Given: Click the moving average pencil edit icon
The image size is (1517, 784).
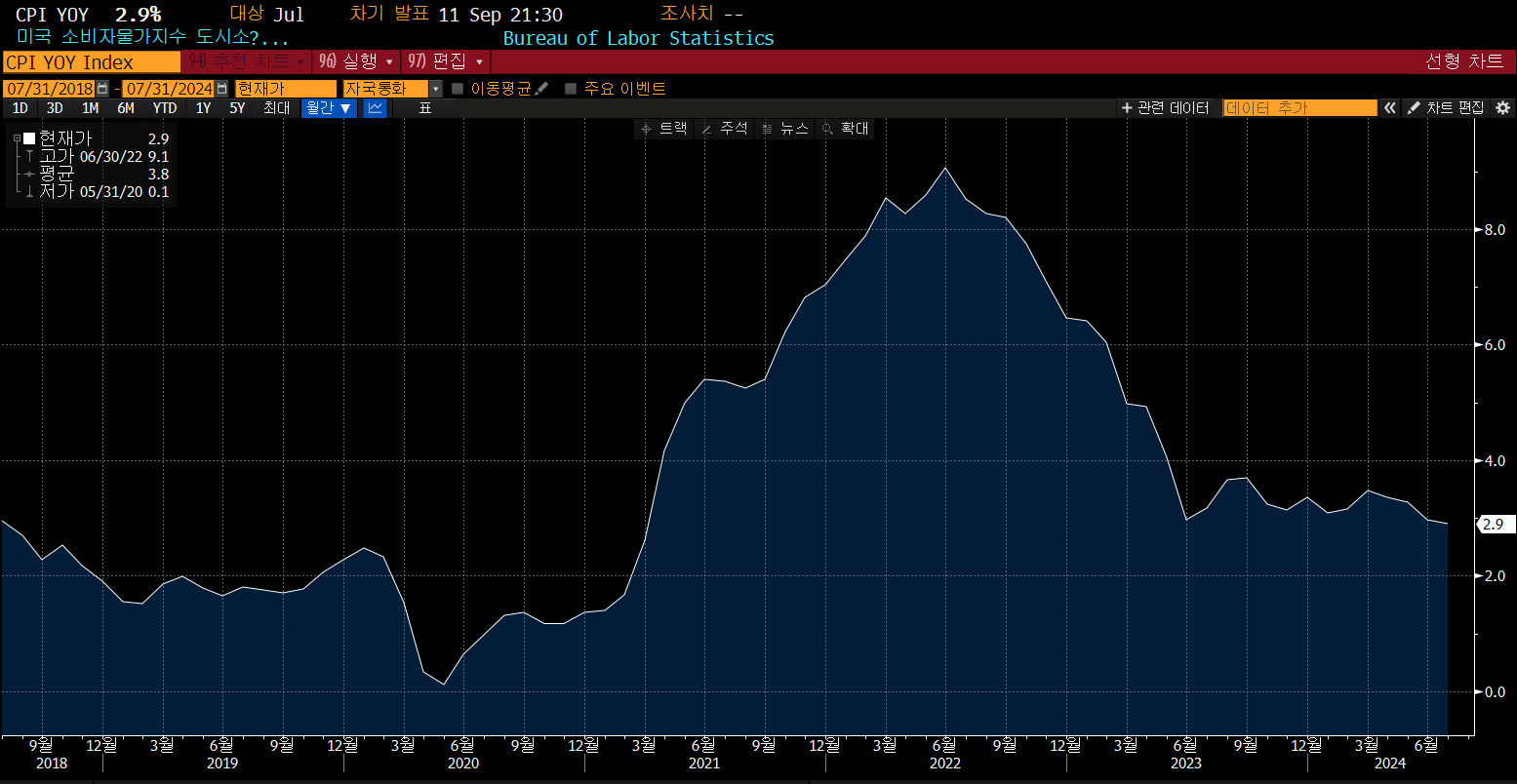Looking at the screenshot, I should click(541, 89).
